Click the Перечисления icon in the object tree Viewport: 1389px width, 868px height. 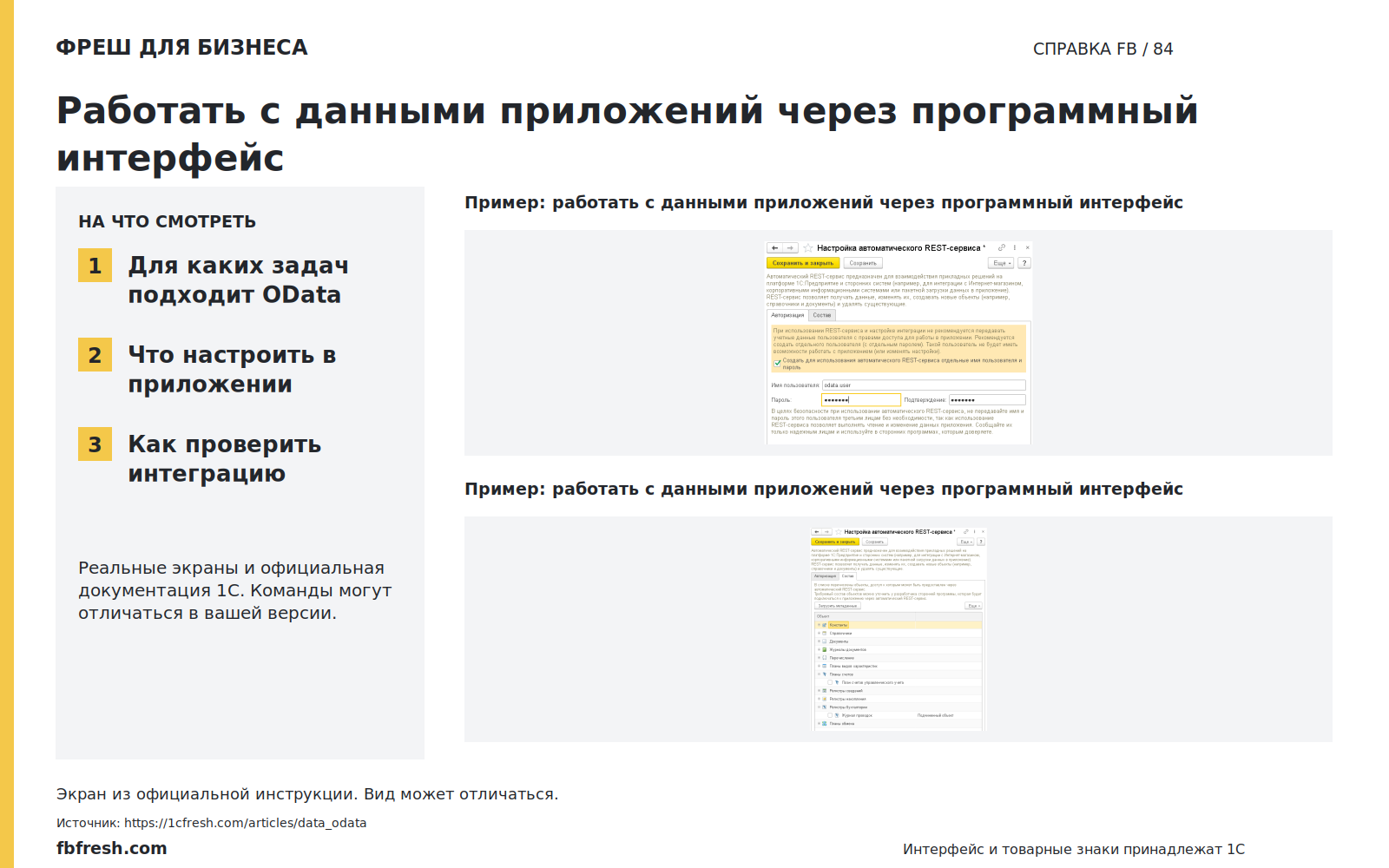825,658
